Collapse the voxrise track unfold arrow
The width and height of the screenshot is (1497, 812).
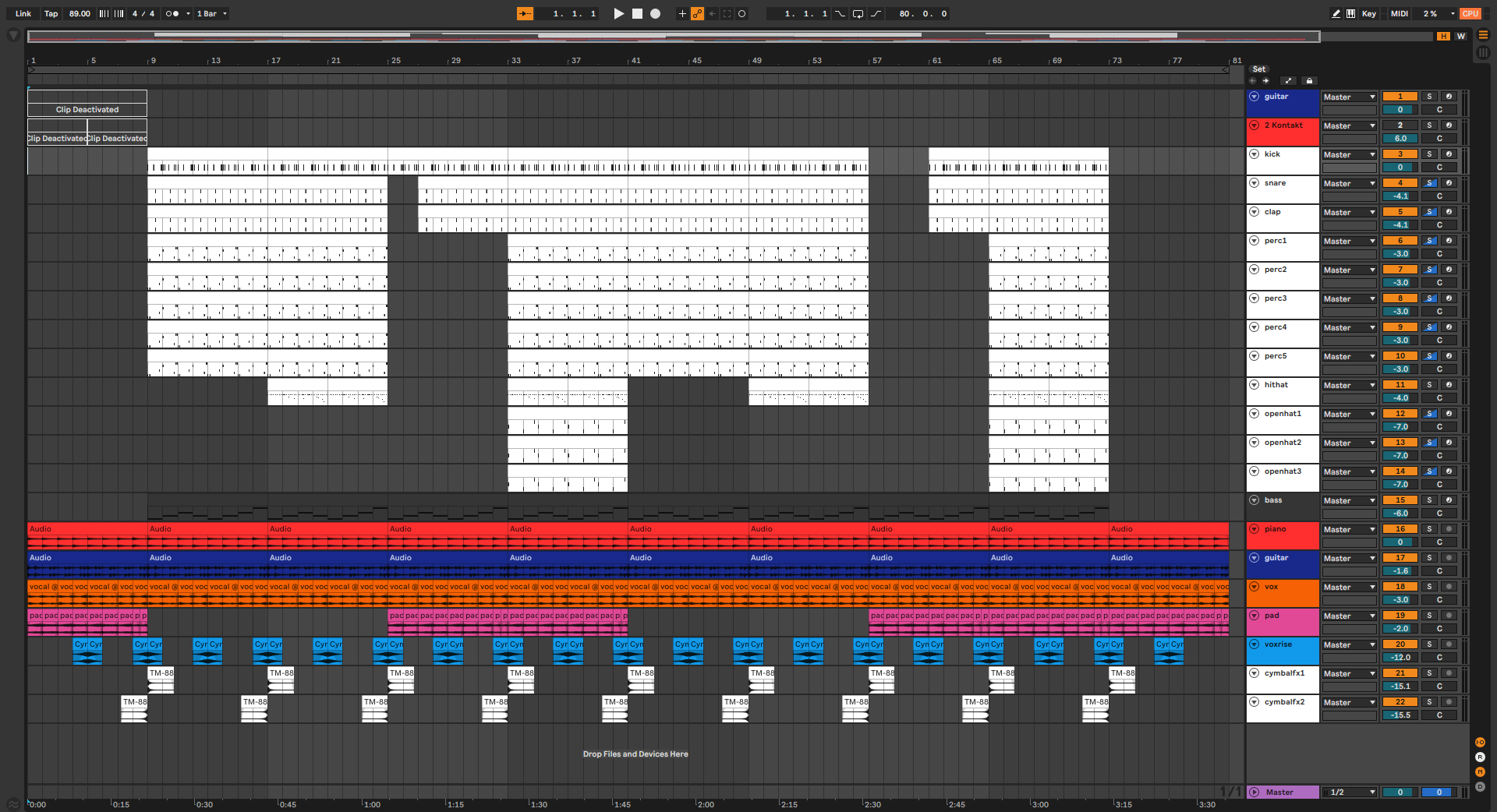1254,644
